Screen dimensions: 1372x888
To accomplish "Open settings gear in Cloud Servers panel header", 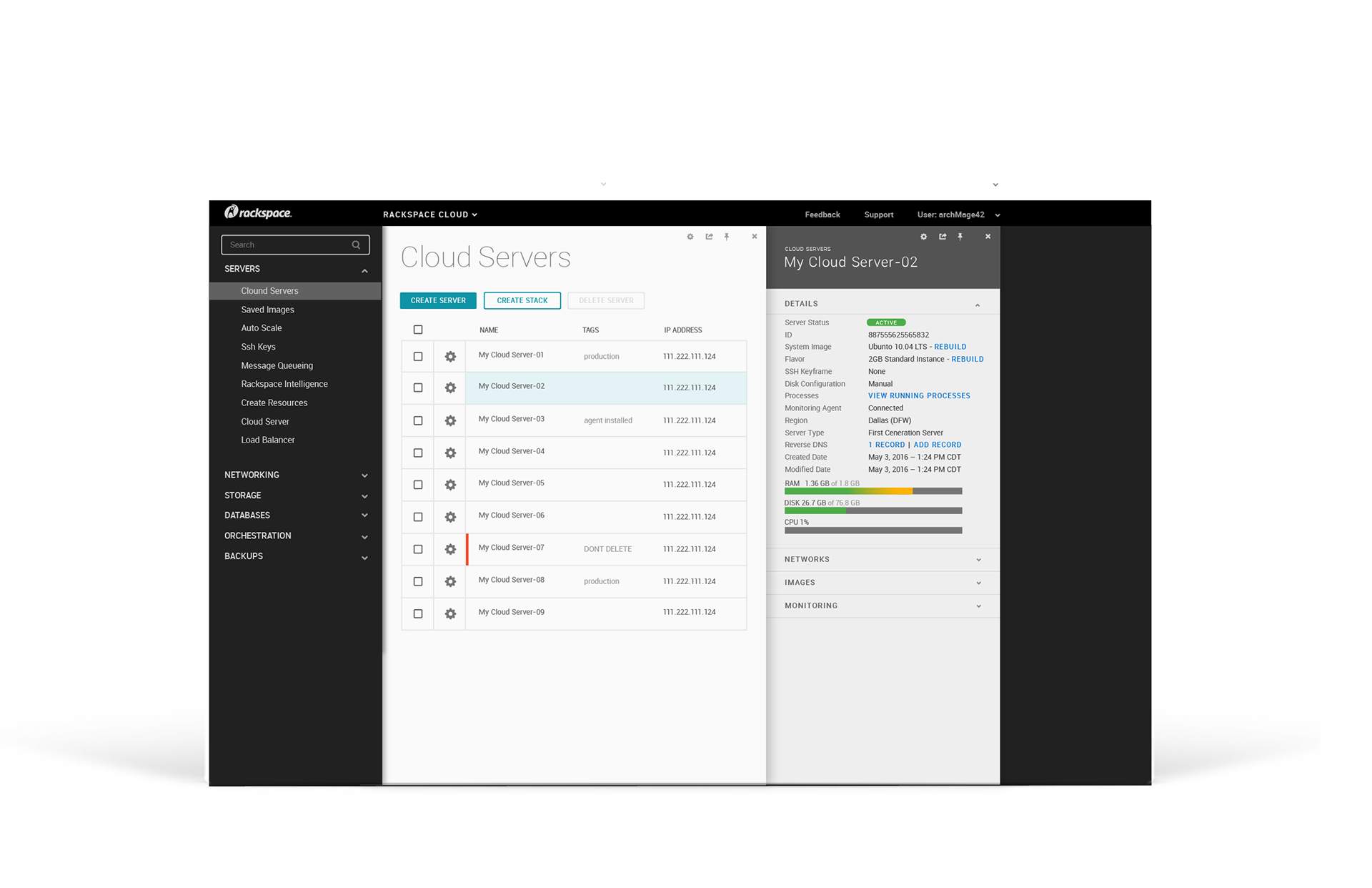I will point(690,237).
